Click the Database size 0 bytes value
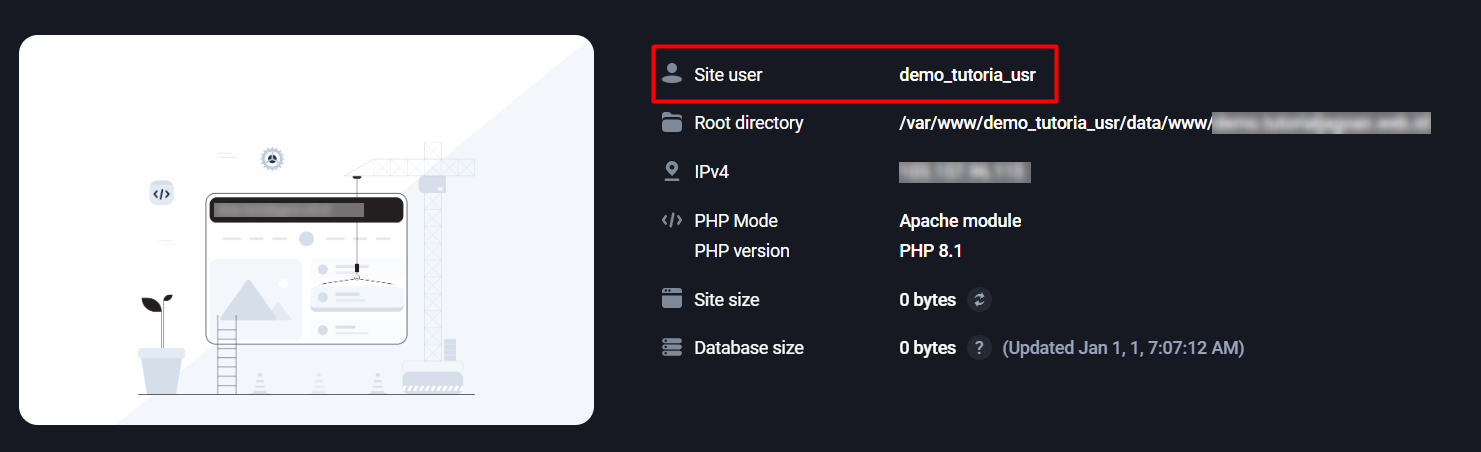This screenshot has width=1481, height=452. (927, 348)
